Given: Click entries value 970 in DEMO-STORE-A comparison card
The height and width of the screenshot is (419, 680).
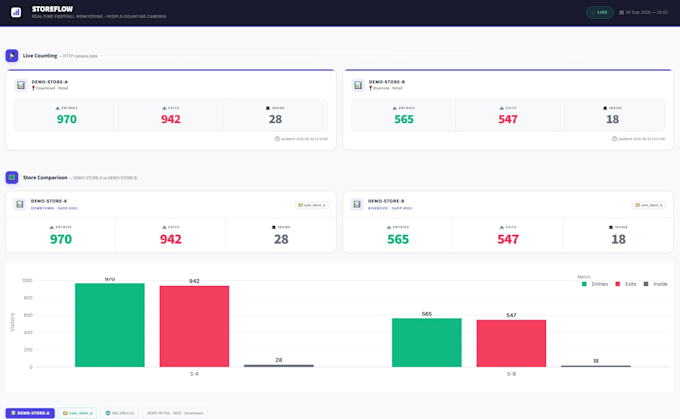Looking at the screenshot, I should [x=61, y=239].
